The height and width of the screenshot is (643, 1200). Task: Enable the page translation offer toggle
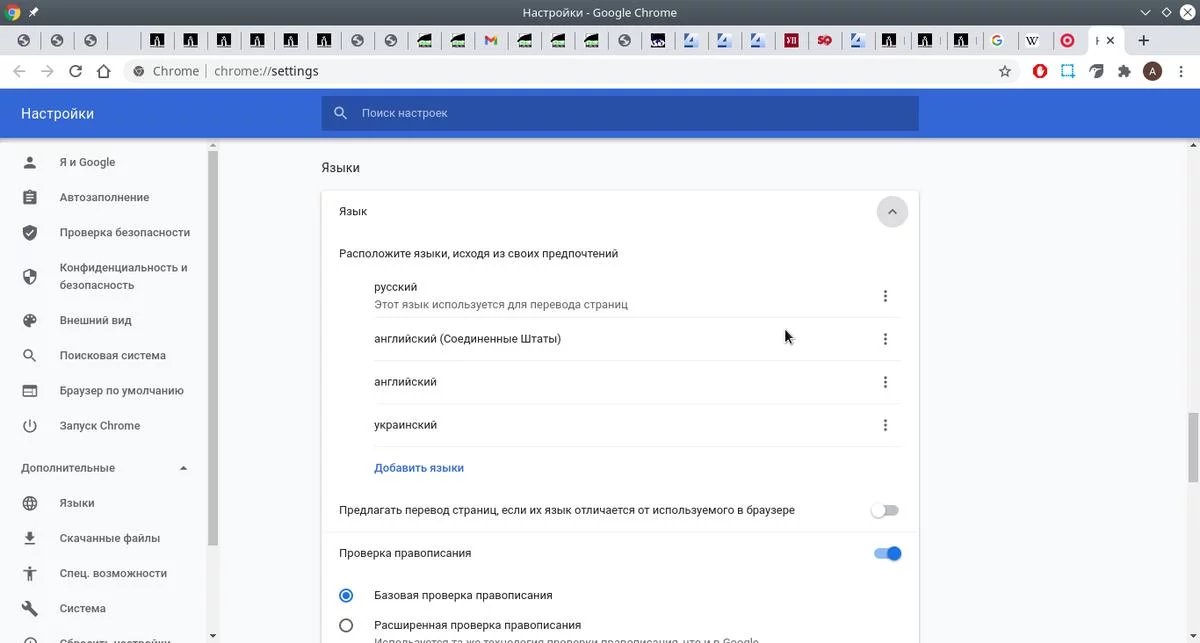click(884, 510)
